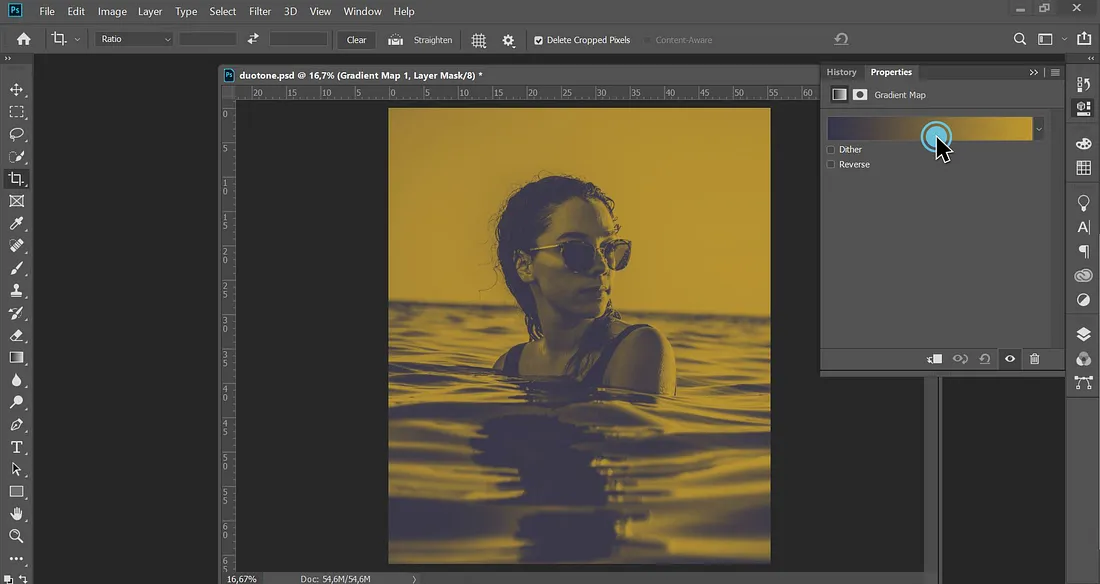Expand the left toolbox double arrows

point(8,59)
